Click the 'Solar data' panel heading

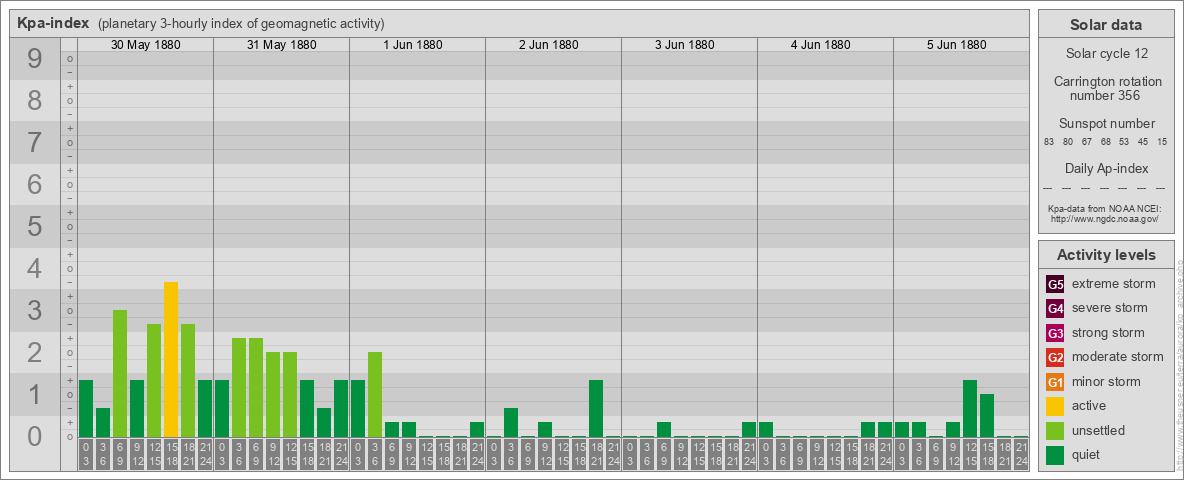point(1106,25)
